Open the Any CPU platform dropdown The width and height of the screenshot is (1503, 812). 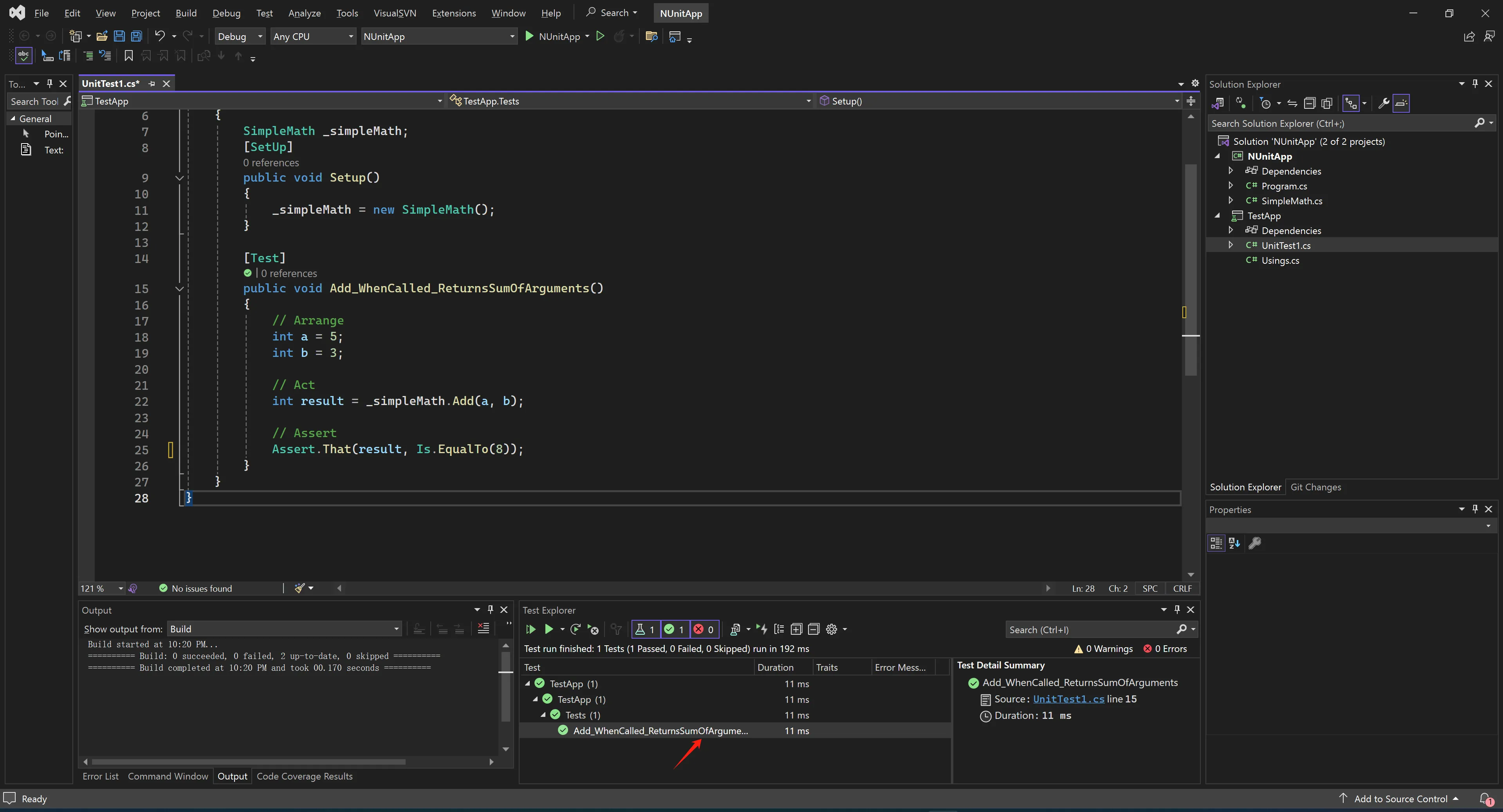tap(313, 36)
